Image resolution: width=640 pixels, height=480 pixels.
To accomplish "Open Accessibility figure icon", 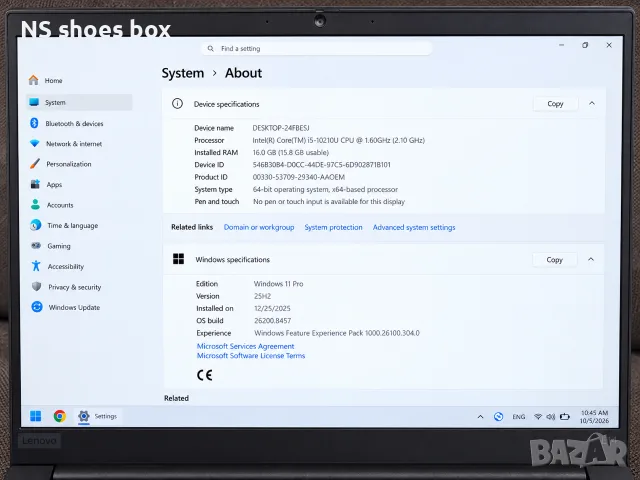I will pos(36,266).
